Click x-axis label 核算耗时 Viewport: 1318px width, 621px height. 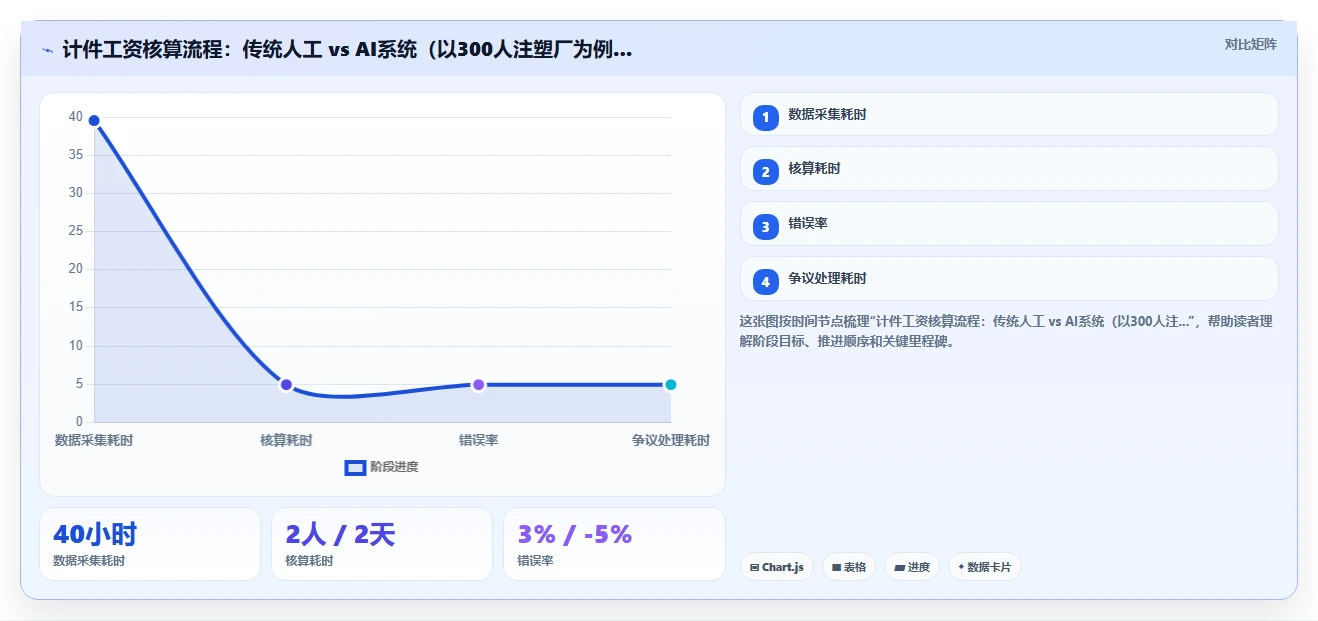286,440
